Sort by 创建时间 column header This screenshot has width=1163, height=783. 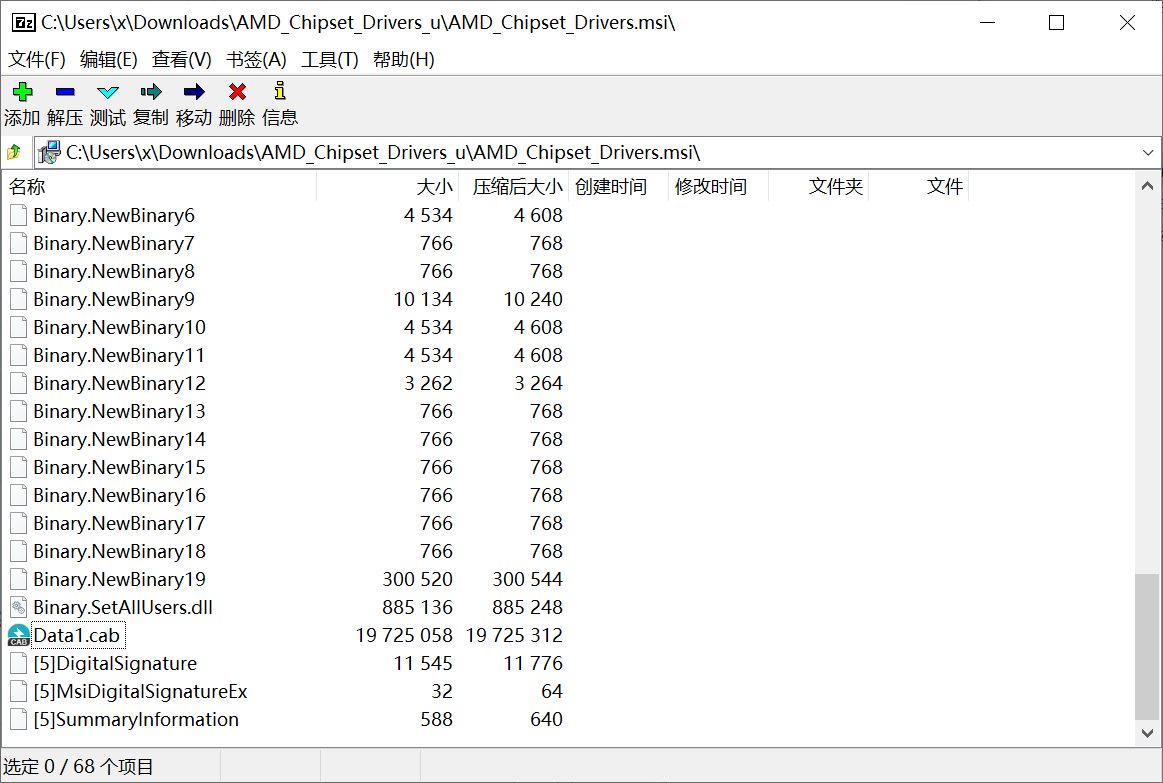click(x=619, y=186)
